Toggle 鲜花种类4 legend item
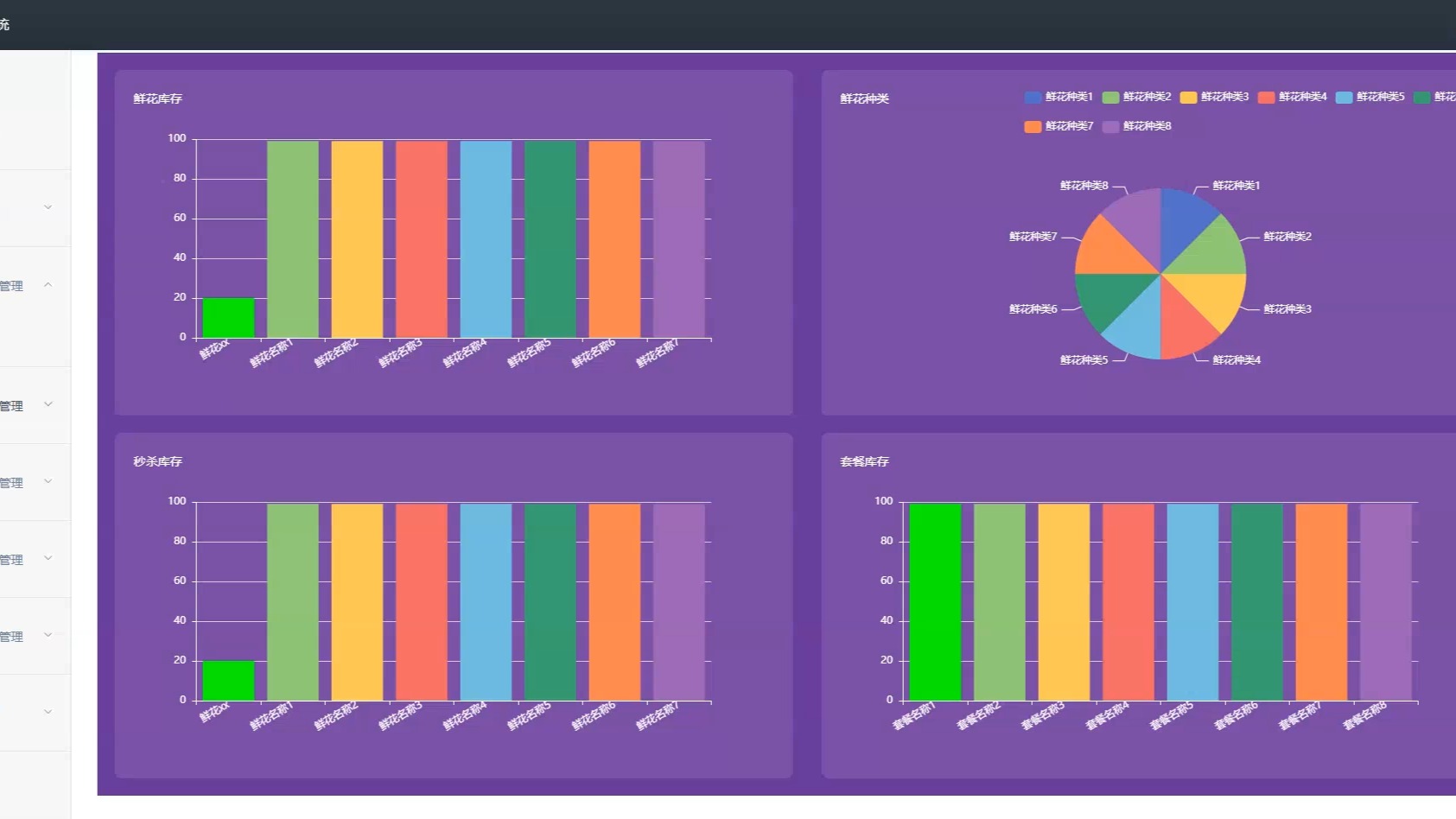The width and height of the screenshot is (1456, 819). [x=1292, y=97]
